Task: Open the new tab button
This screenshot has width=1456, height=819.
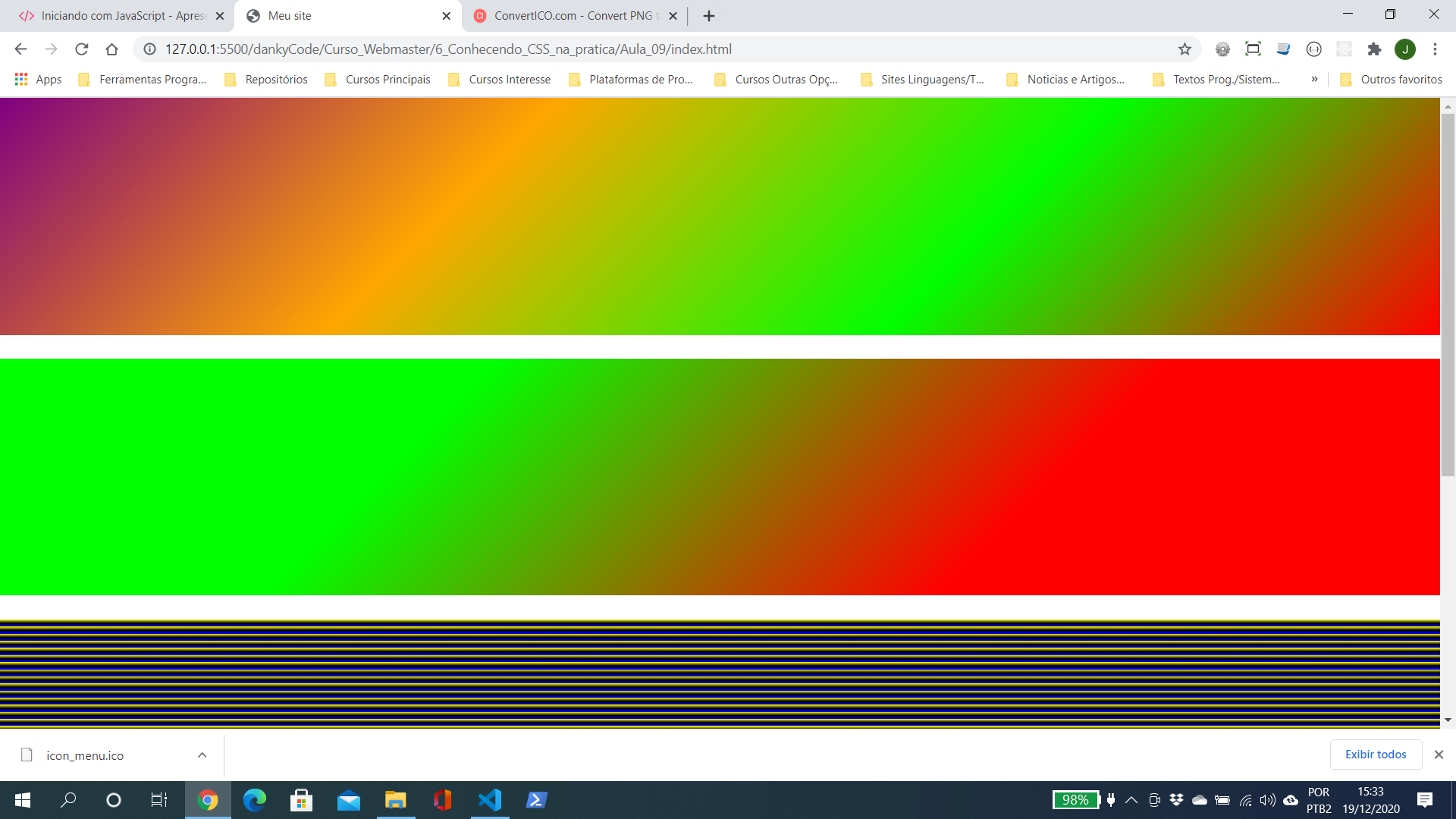Action: [709, 16]
